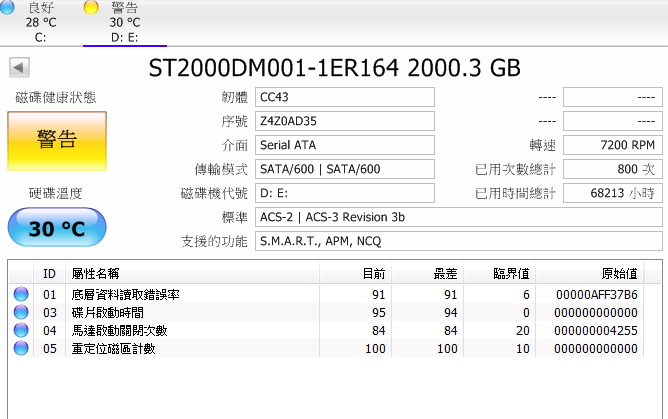The width and height of the screenshot is (668, 419).
Task: Click the 轉速 field showing 7200 RPM
Action: pyautogui.click(x=613, y=145)
